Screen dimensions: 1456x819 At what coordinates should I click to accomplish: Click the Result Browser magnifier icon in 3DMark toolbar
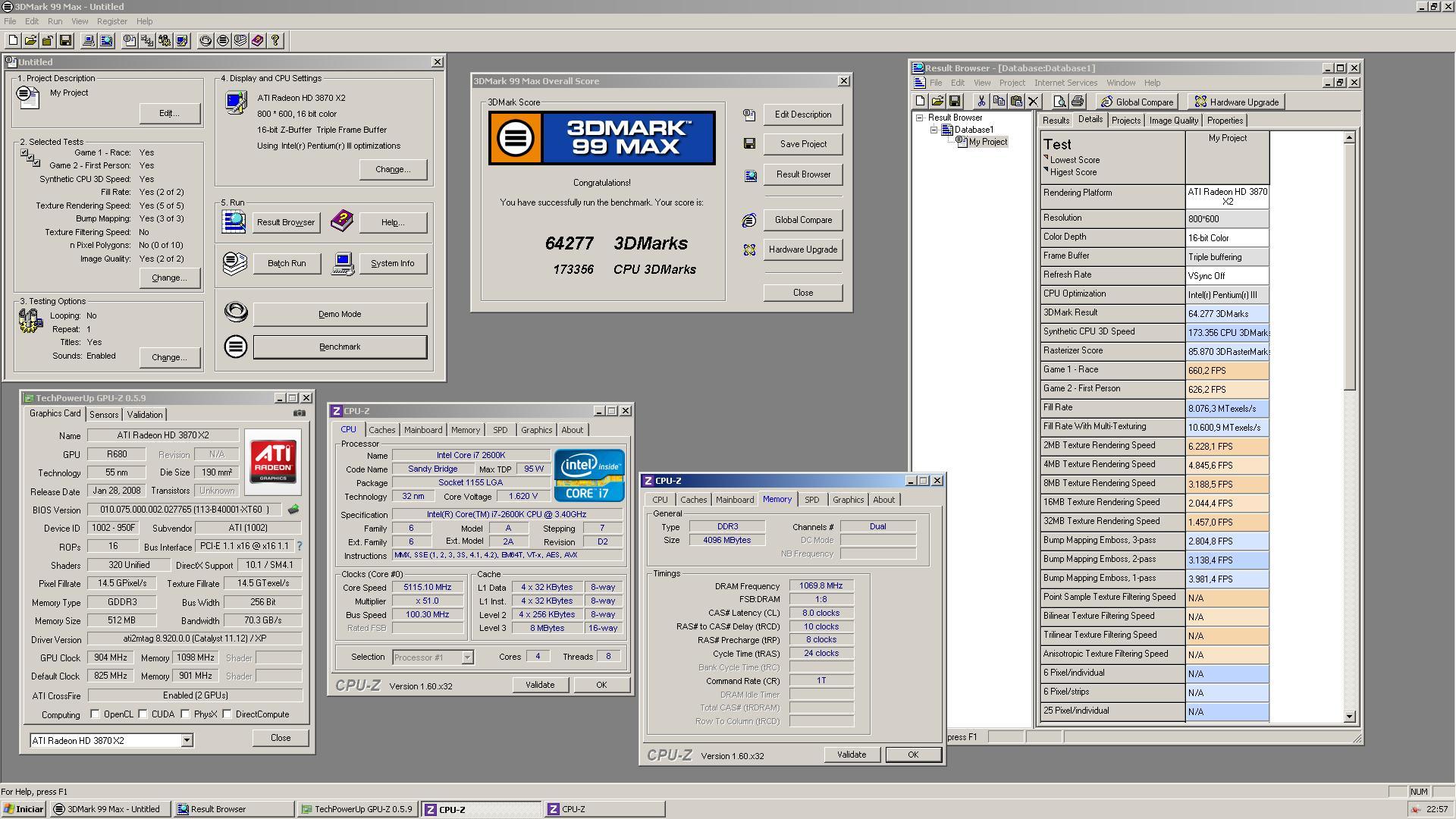point(106,41)
